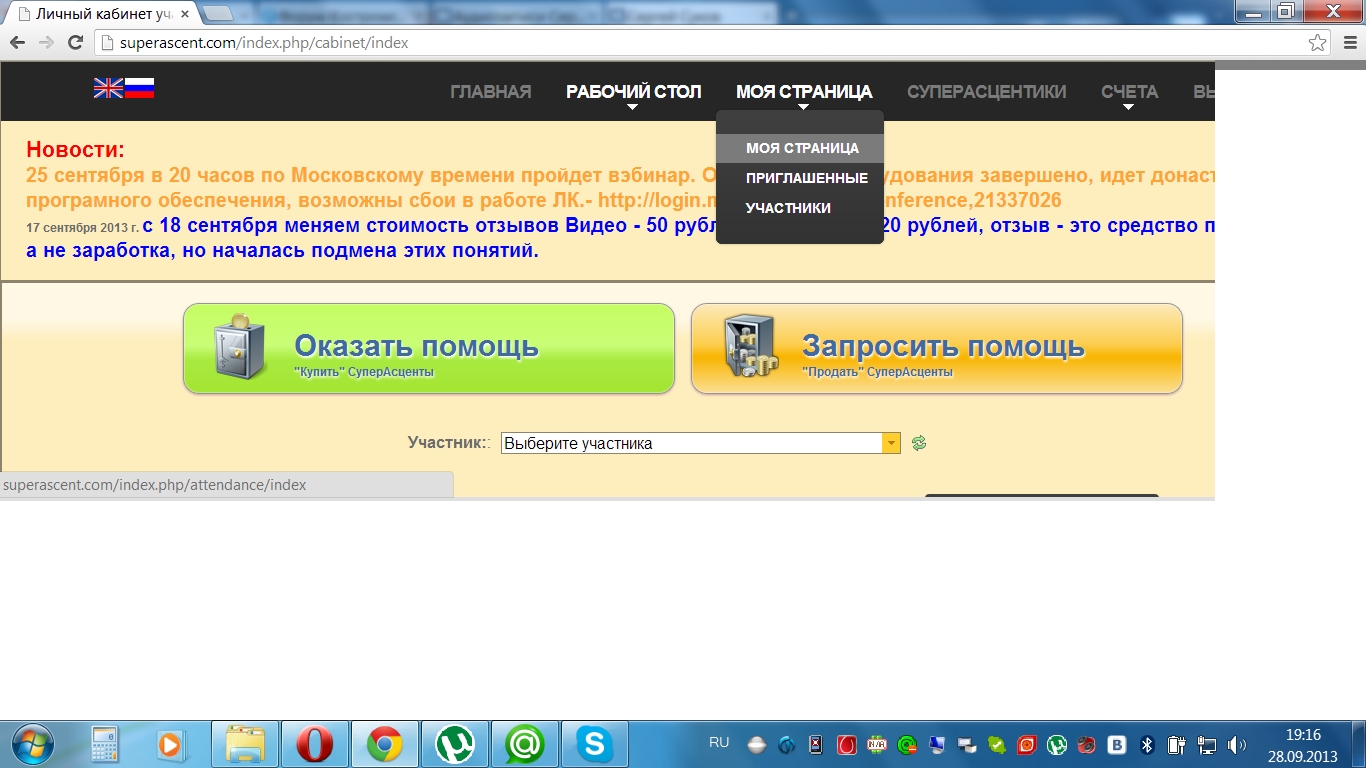The image size is (1366, 768).
Task: Switch site language to English via UK flag
Action: coord(108,88)
